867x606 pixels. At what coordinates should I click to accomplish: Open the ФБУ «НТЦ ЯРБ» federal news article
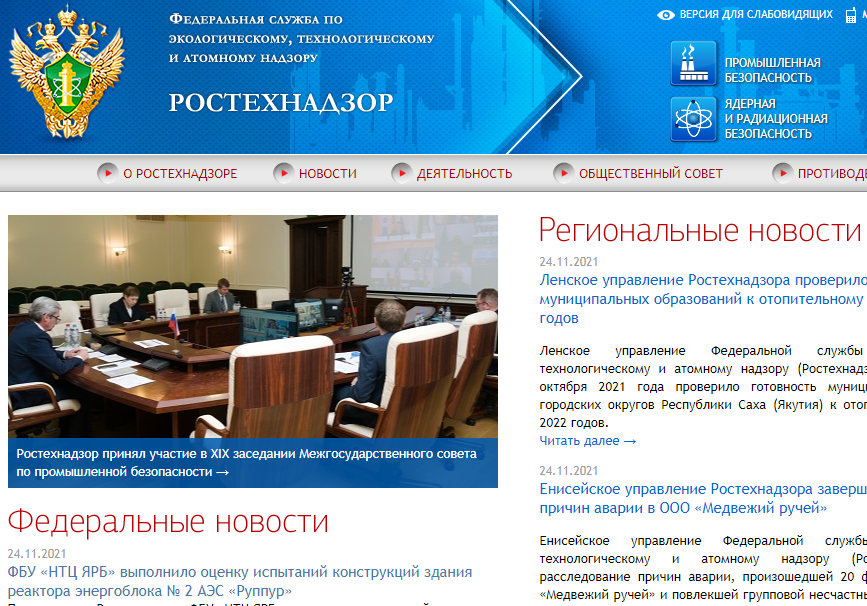click(x=240, y=572)
